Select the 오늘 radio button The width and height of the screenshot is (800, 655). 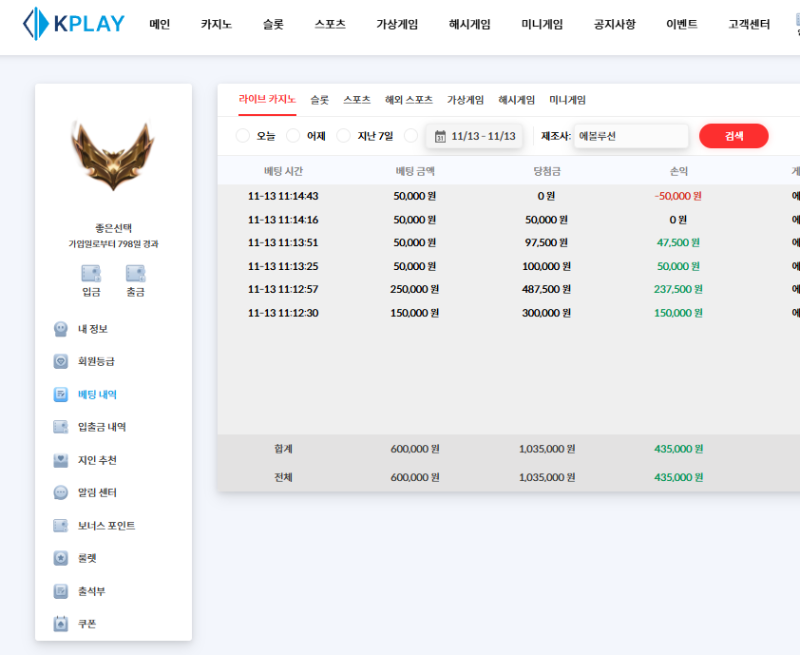tap(241, 135)
